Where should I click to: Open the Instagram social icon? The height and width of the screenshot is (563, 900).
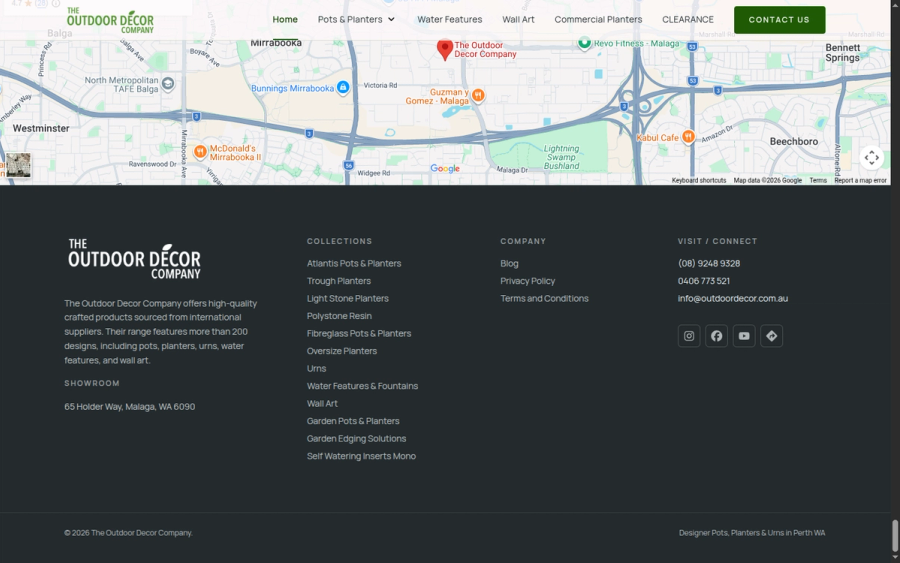click(x=689, y=336)
